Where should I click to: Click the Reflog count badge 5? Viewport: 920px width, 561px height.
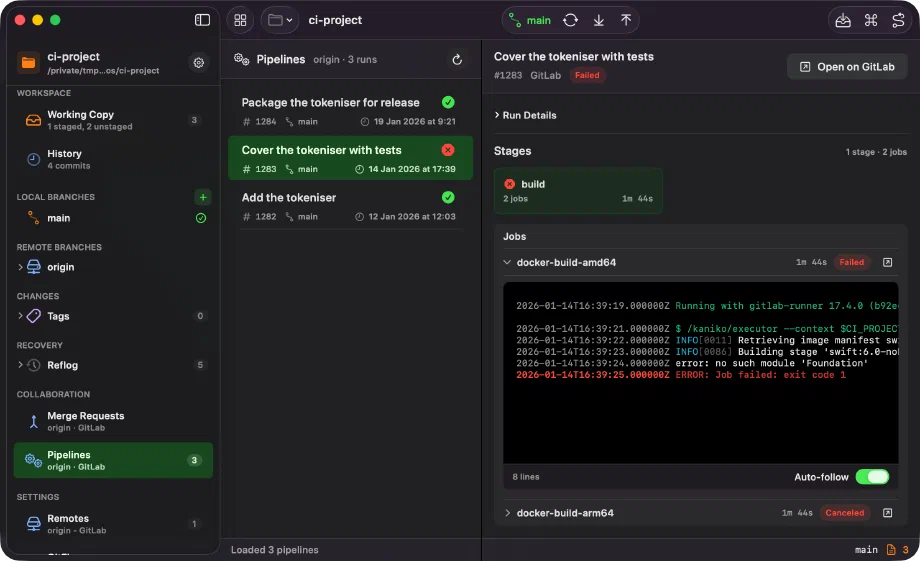[x=200, y=365]
